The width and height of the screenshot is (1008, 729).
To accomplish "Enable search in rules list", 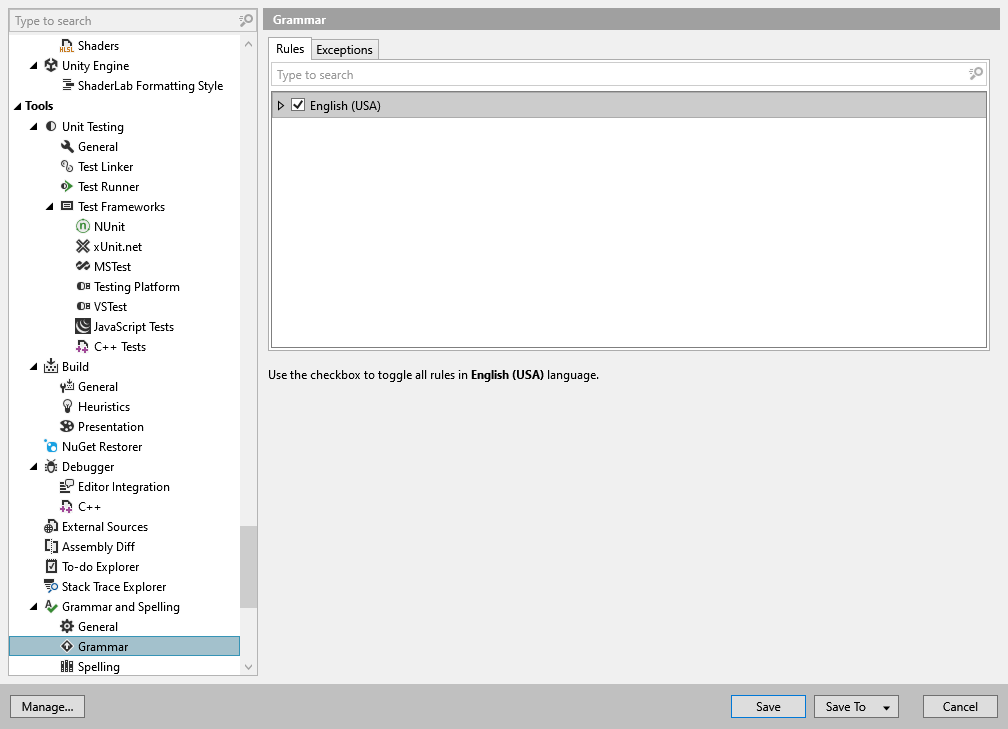I will (x=975, y=74).
